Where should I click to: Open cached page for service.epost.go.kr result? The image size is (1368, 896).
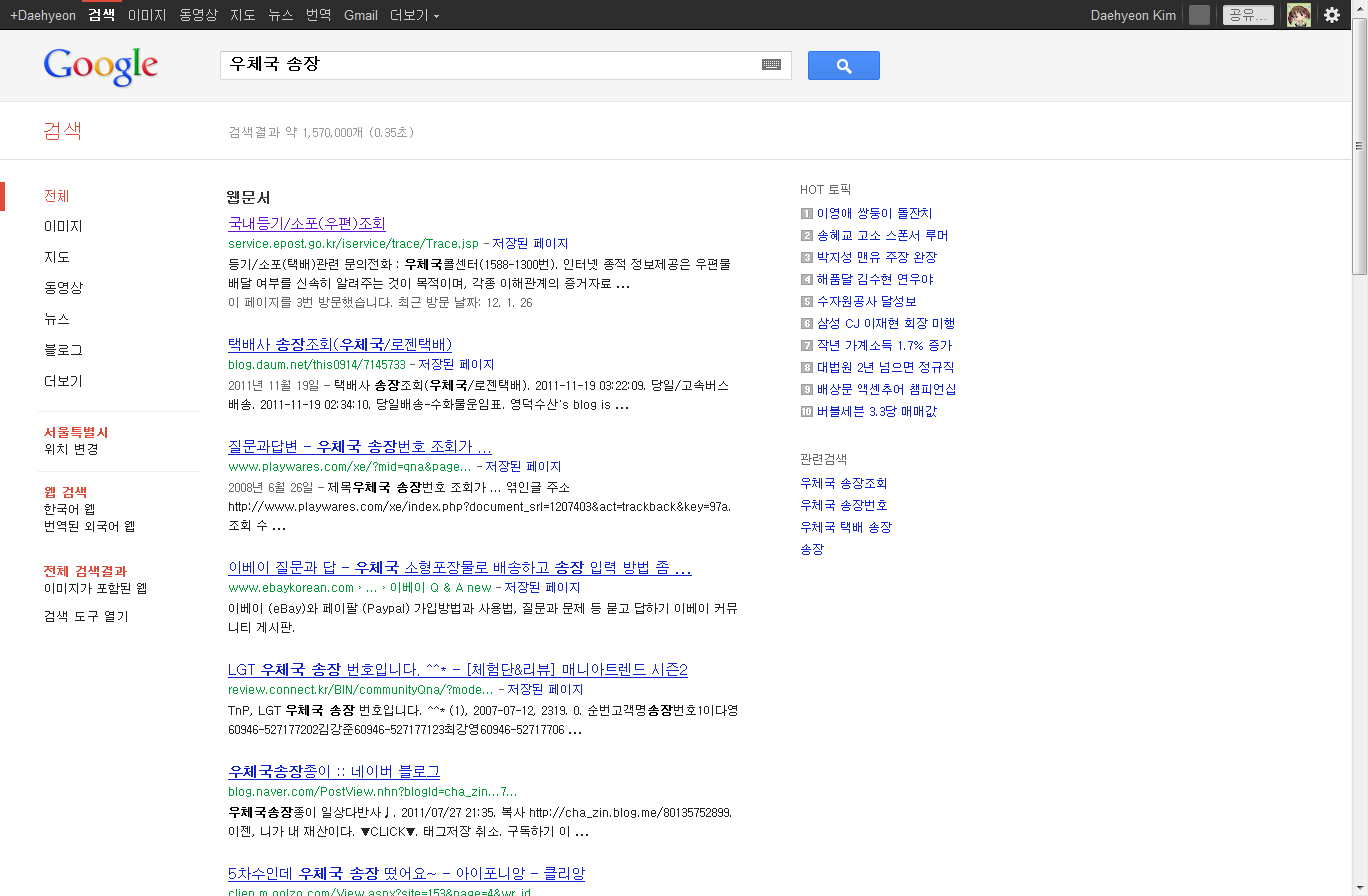[x=530, y=244]
